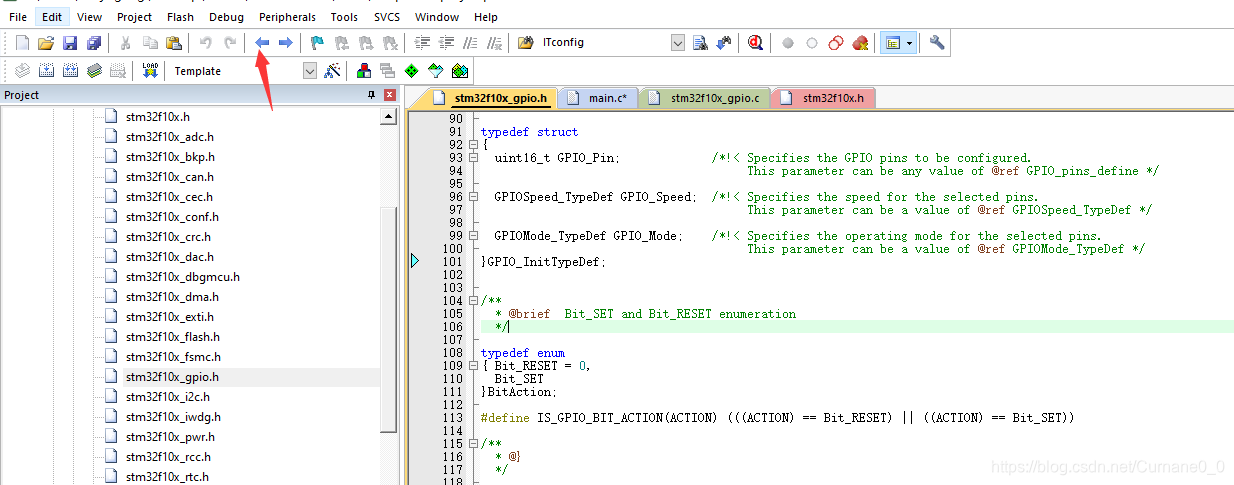Open Manage Run-Time Environment green diamond icon
The height and width of the screenshot is (485, 1234).
click(412, 71)
